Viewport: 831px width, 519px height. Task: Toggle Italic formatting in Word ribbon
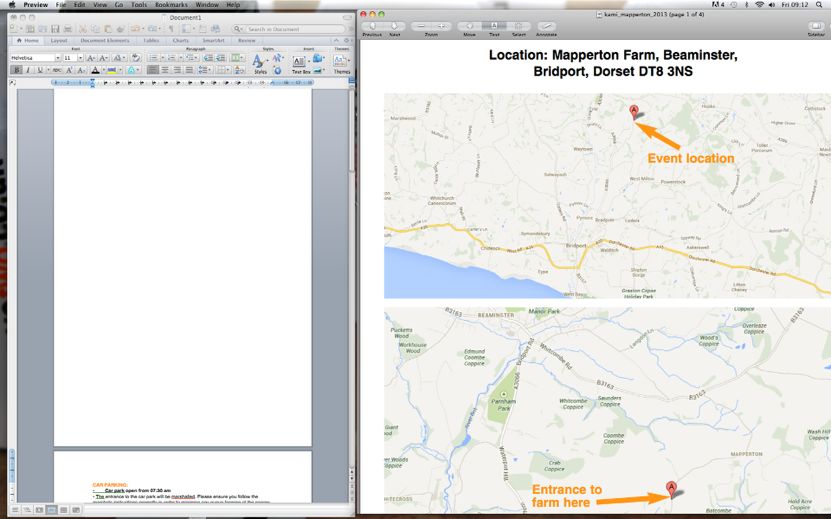[28, 70]
